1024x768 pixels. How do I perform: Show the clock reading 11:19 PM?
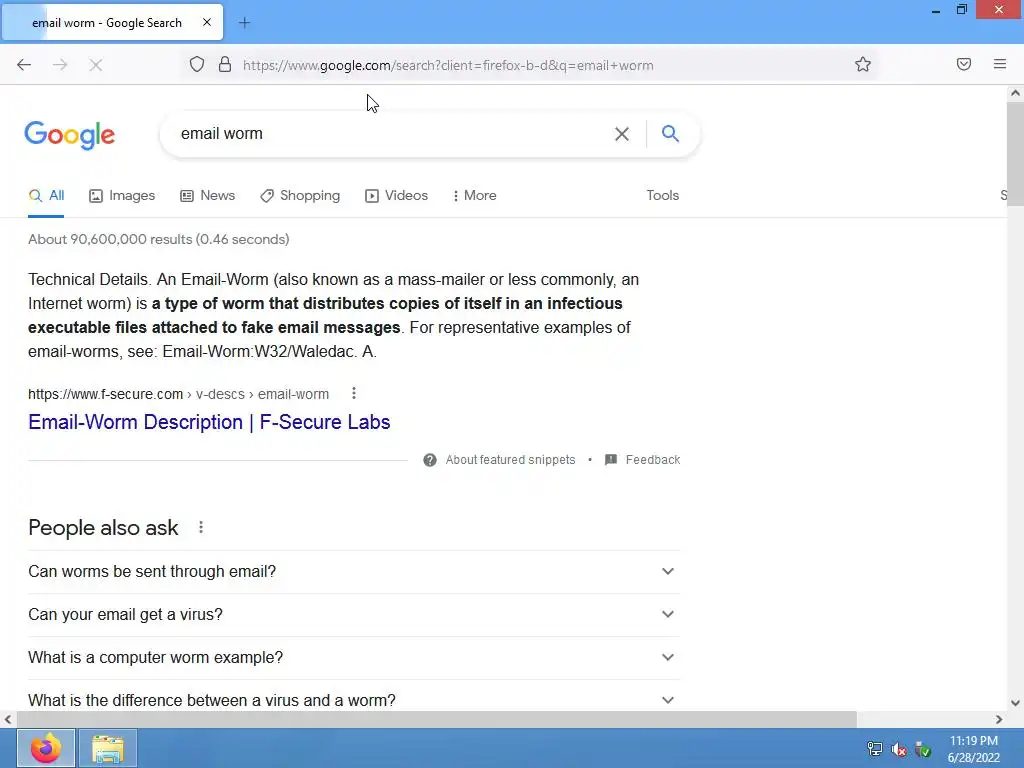(x=974, y=741)
